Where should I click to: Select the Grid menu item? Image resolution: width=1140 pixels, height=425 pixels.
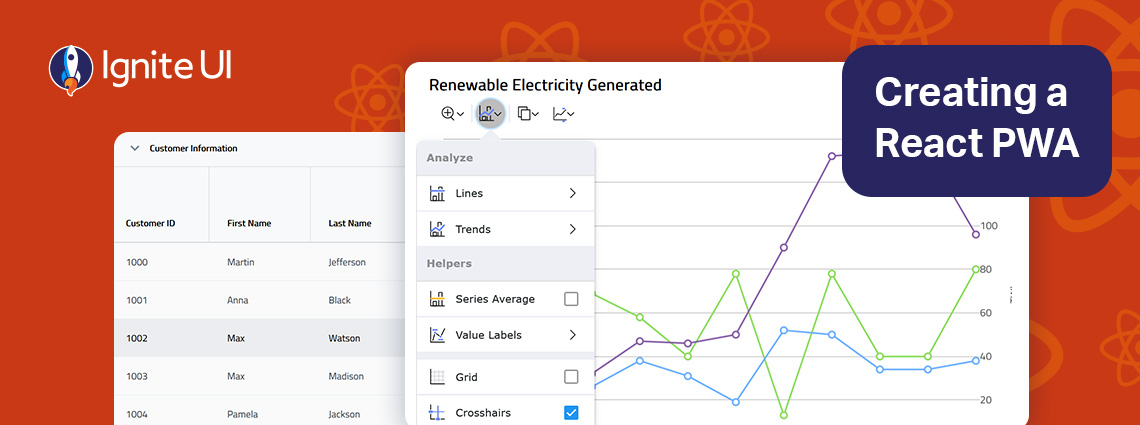[505, 377]
